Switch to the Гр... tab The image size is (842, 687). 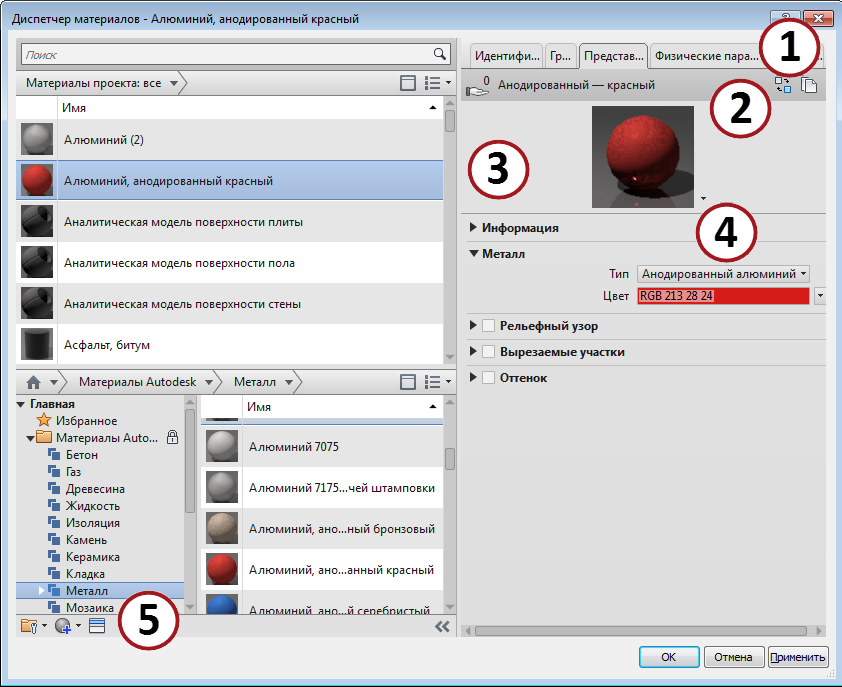[x=561, y=56]
